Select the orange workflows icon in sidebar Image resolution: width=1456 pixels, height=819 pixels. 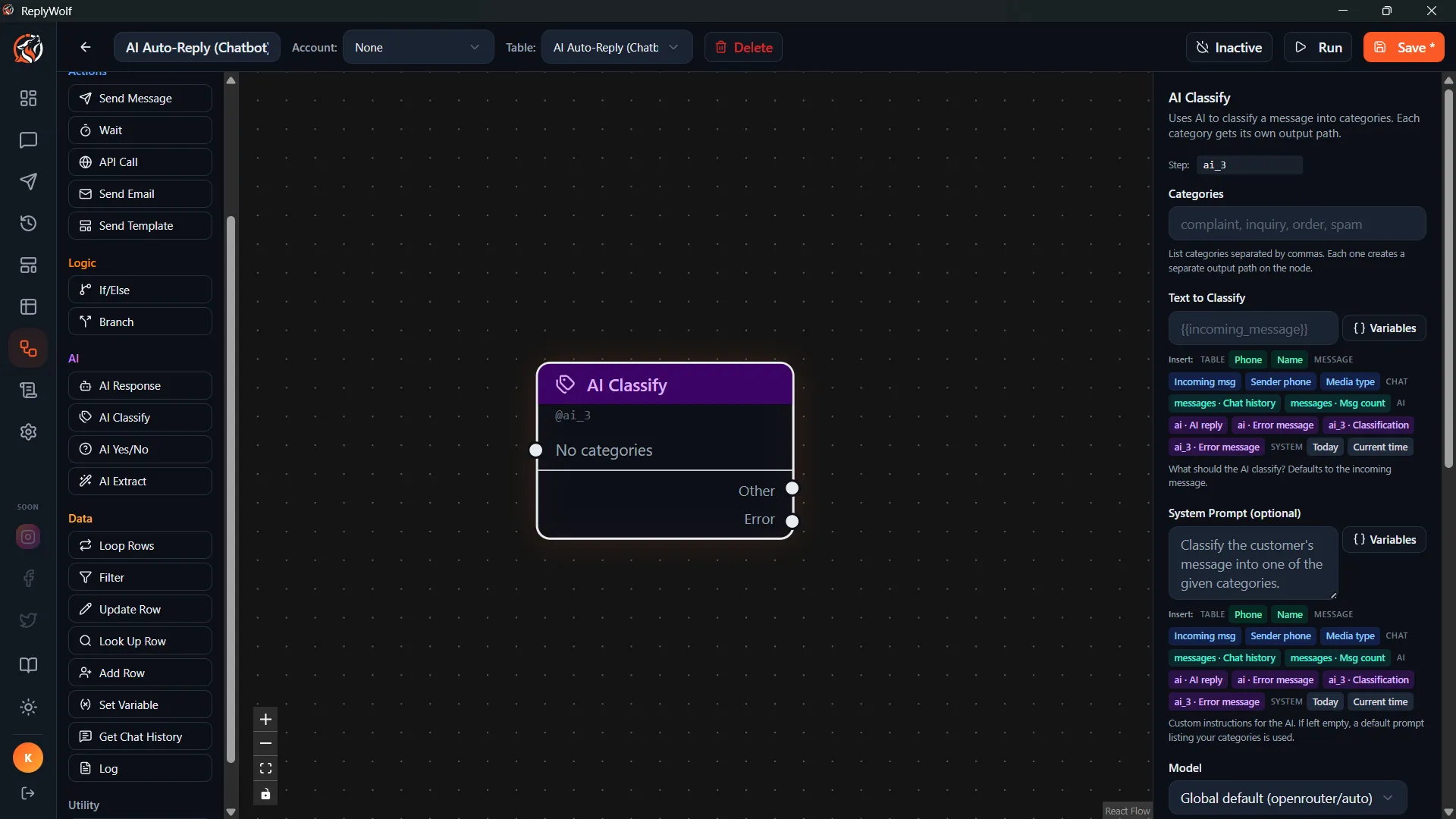[x=28, y=349]
